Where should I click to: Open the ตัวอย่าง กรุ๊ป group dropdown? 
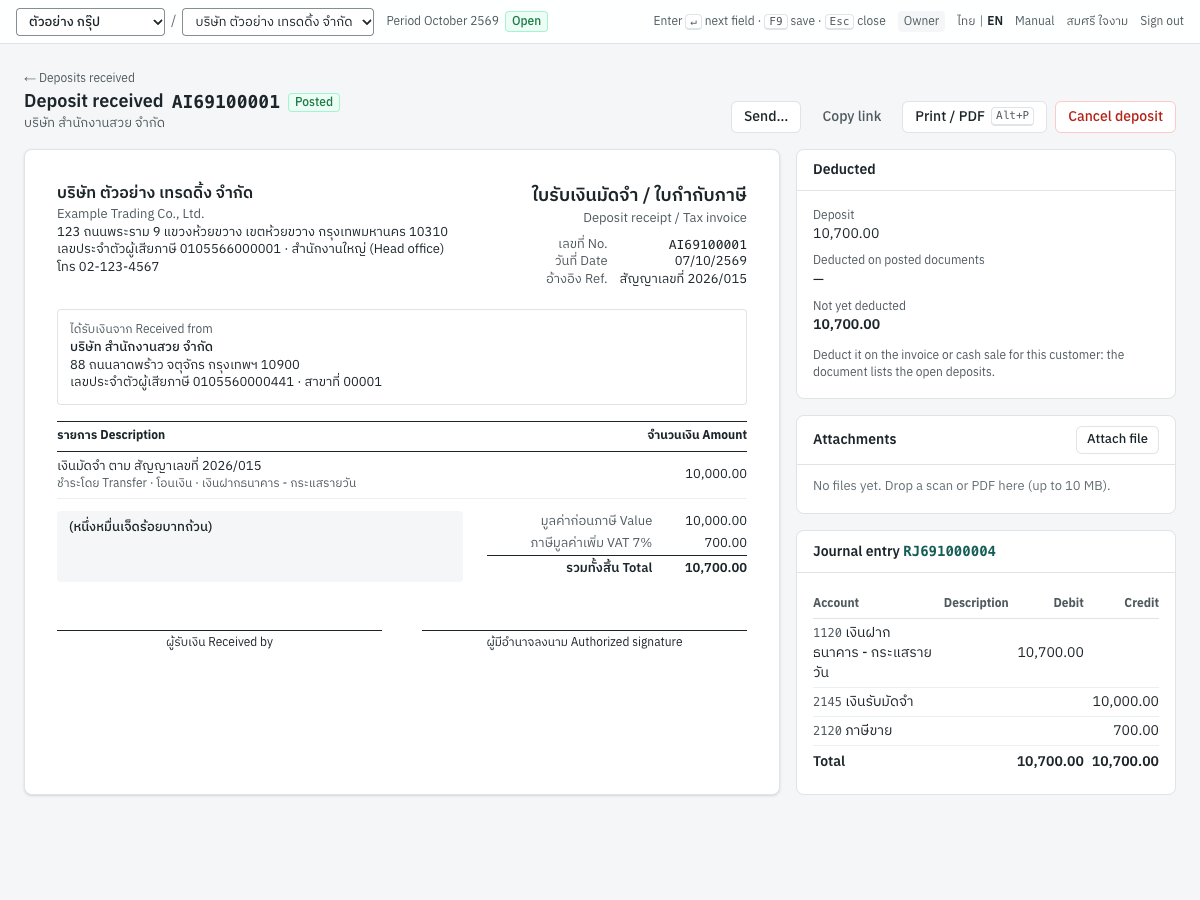click(90, 21)
